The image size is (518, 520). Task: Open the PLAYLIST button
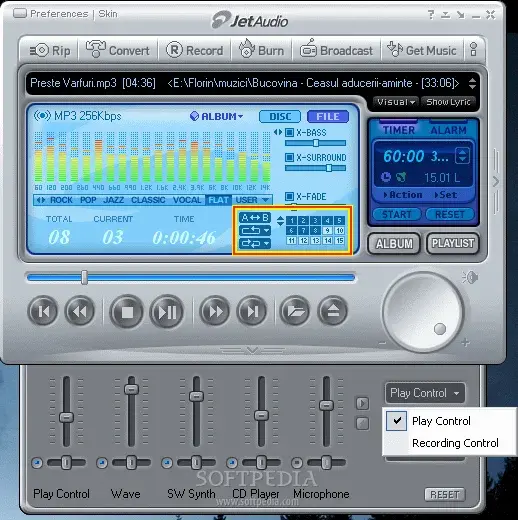click(x=453, y=243)
